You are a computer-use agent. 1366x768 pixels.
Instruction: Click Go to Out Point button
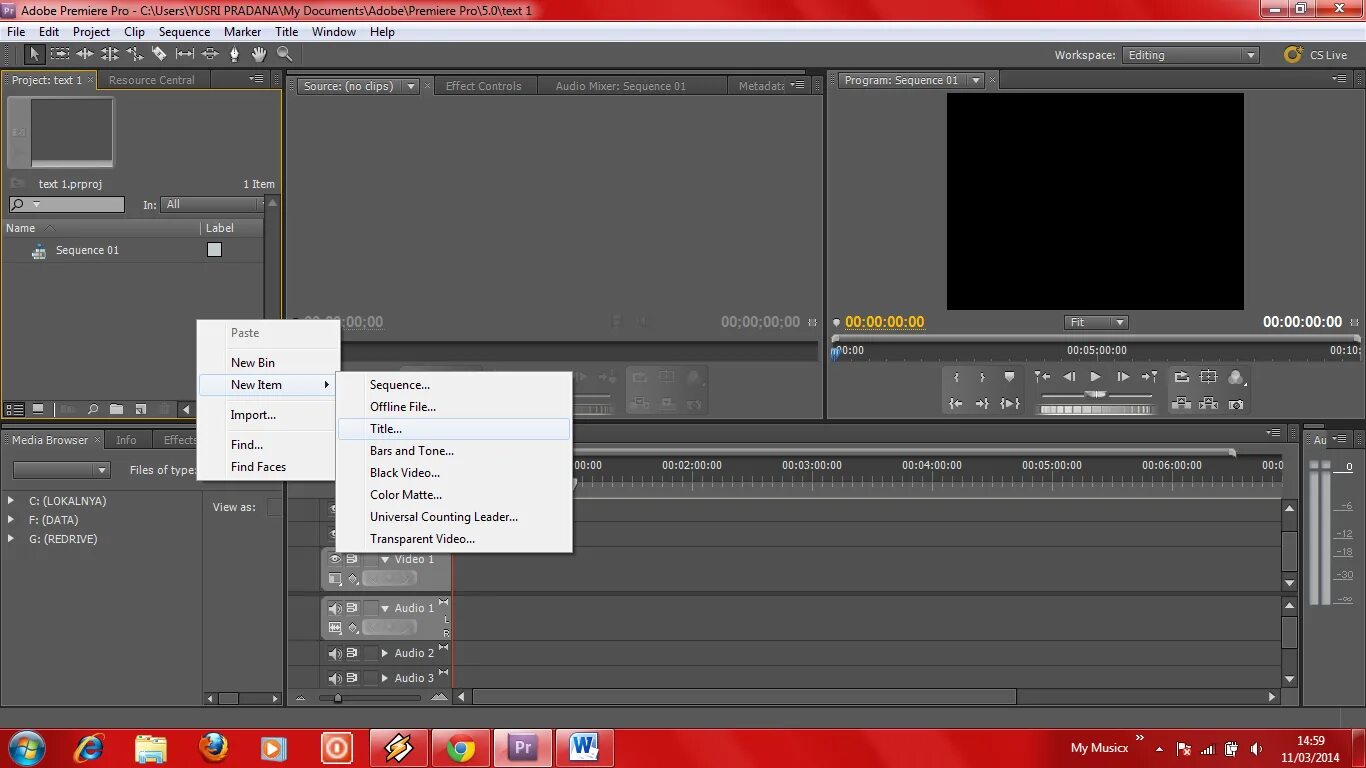tap(982, 404)
